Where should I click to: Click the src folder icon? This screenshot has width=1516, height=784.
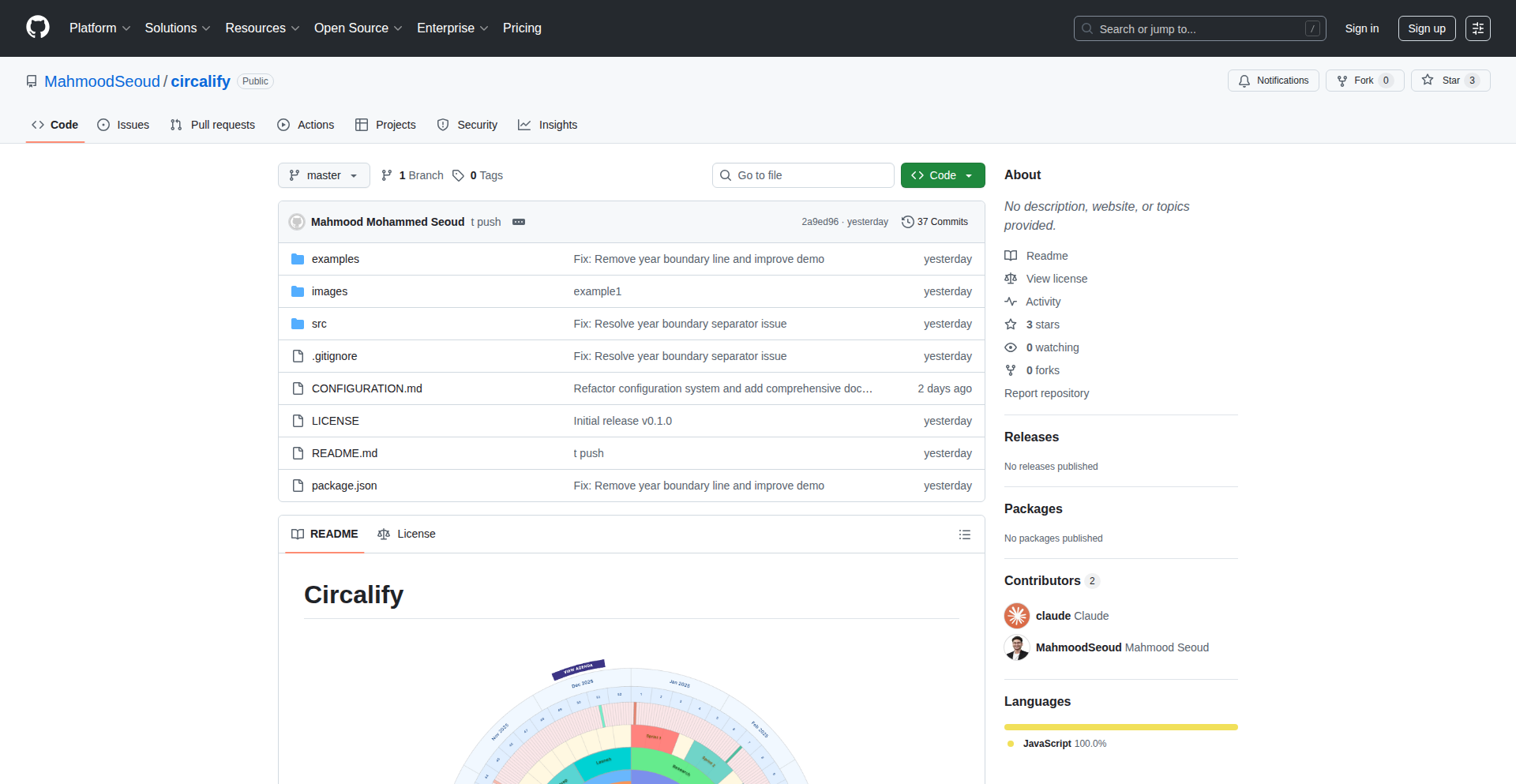[298, 324]
